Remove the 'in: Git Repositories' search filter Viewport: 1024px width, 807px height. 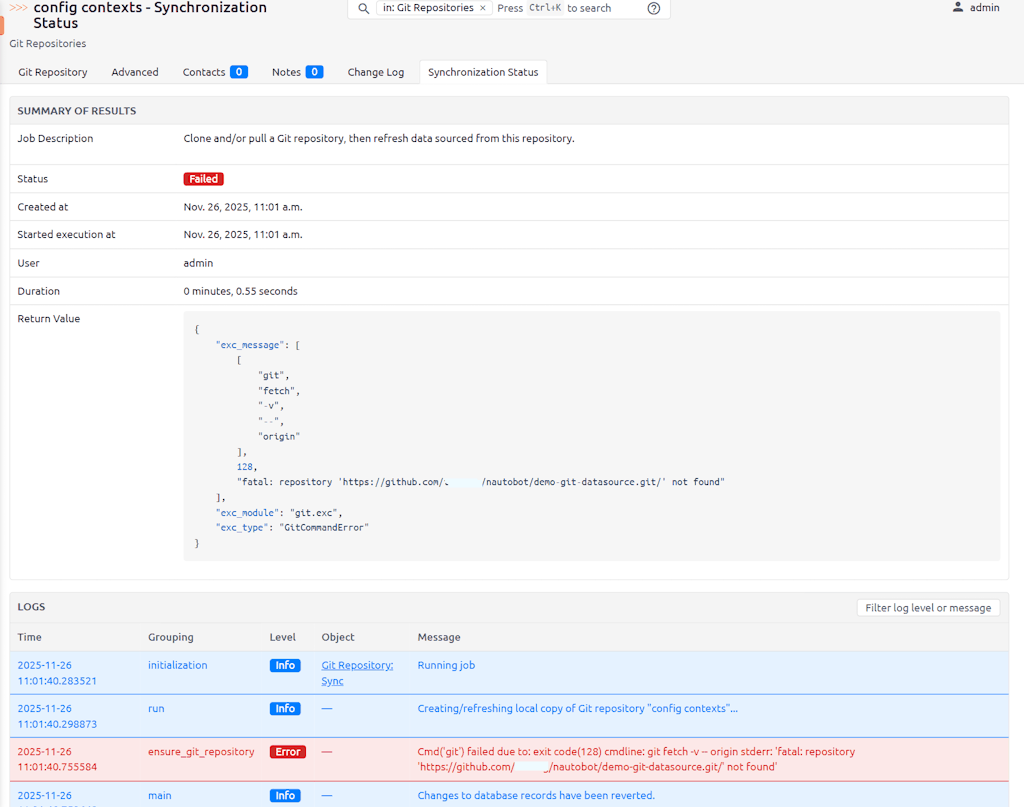point(483,8)
